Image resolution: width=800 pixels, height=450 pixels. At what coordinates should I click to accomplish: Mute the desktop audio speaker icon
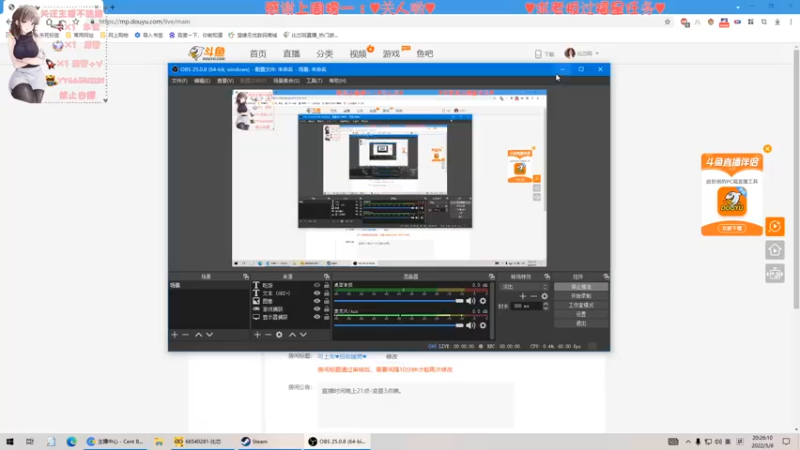tap(470, 301)
